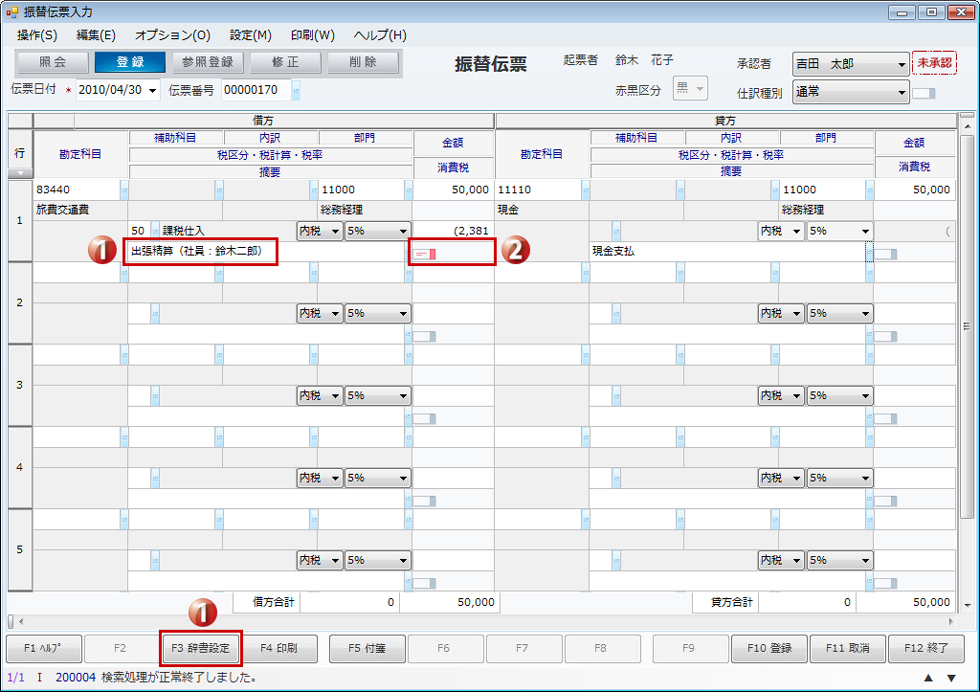Image resolution: width=980 pixels, height=692 pixels.
Task: Open lookup beside debit account 83440
Action: [124, 190]
